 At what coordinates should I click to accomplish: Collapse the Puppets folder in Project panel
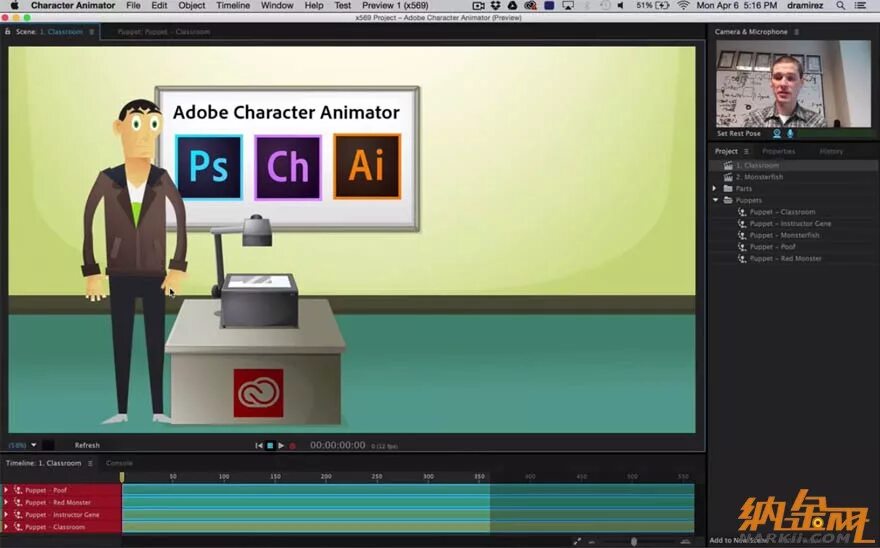(x=715, y=200)
